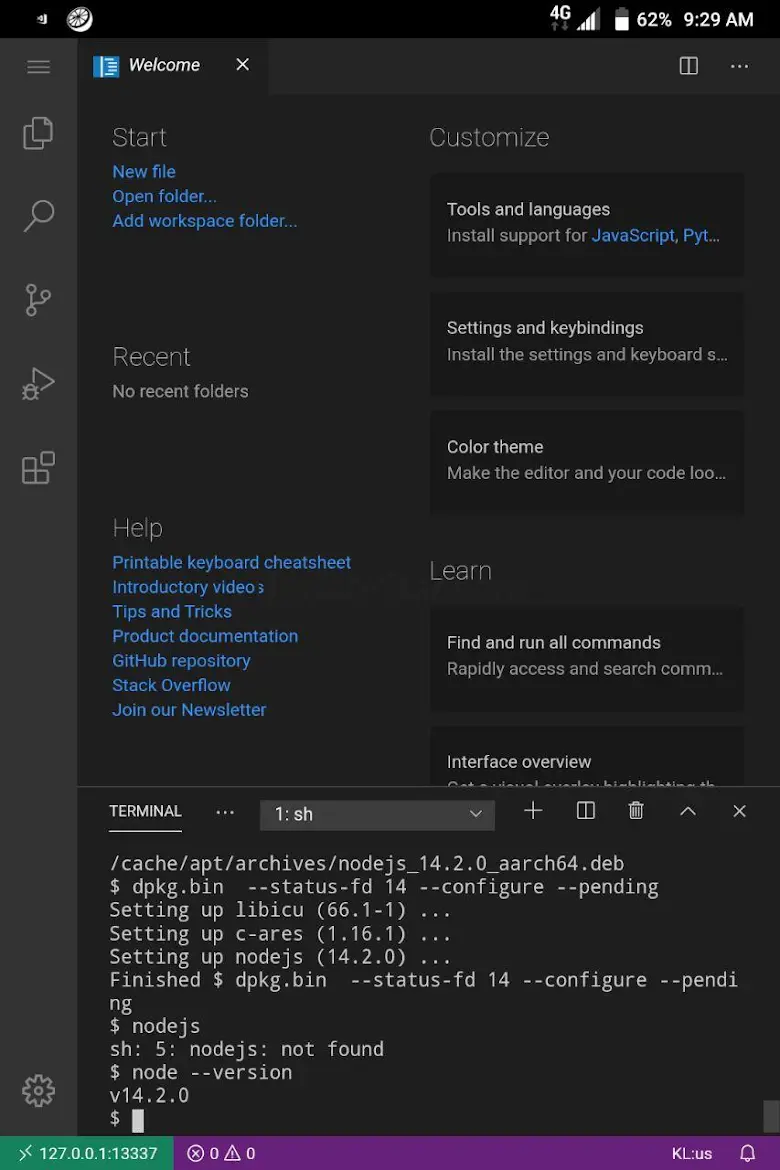Open notifications bell in status bar
Screen dimensions: 780x1170
(x=747, y=1154)
